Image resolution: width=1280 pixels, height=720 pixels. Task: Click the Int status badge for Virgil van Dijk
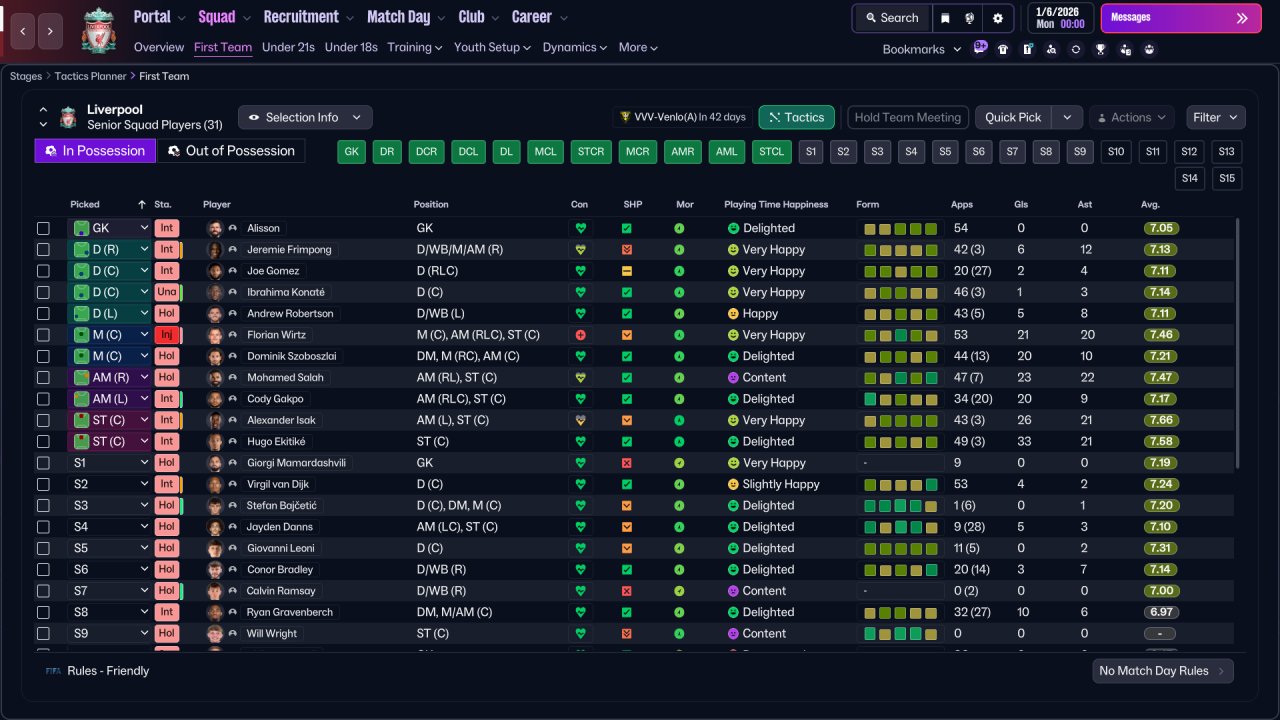click(x=167, y=484)
